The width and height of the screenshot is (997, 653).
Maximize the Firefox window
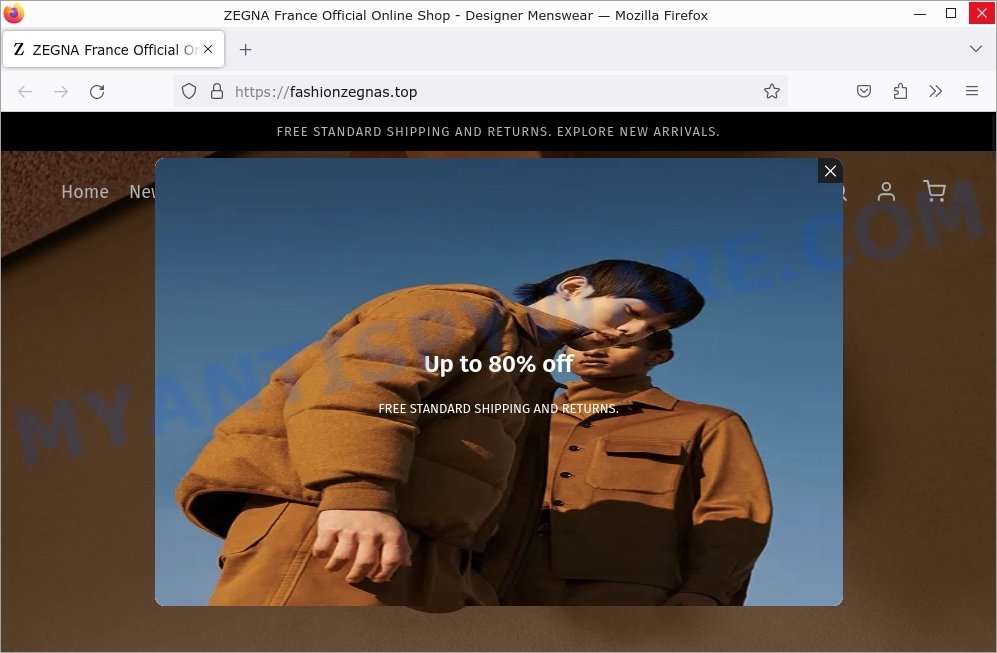951,13
